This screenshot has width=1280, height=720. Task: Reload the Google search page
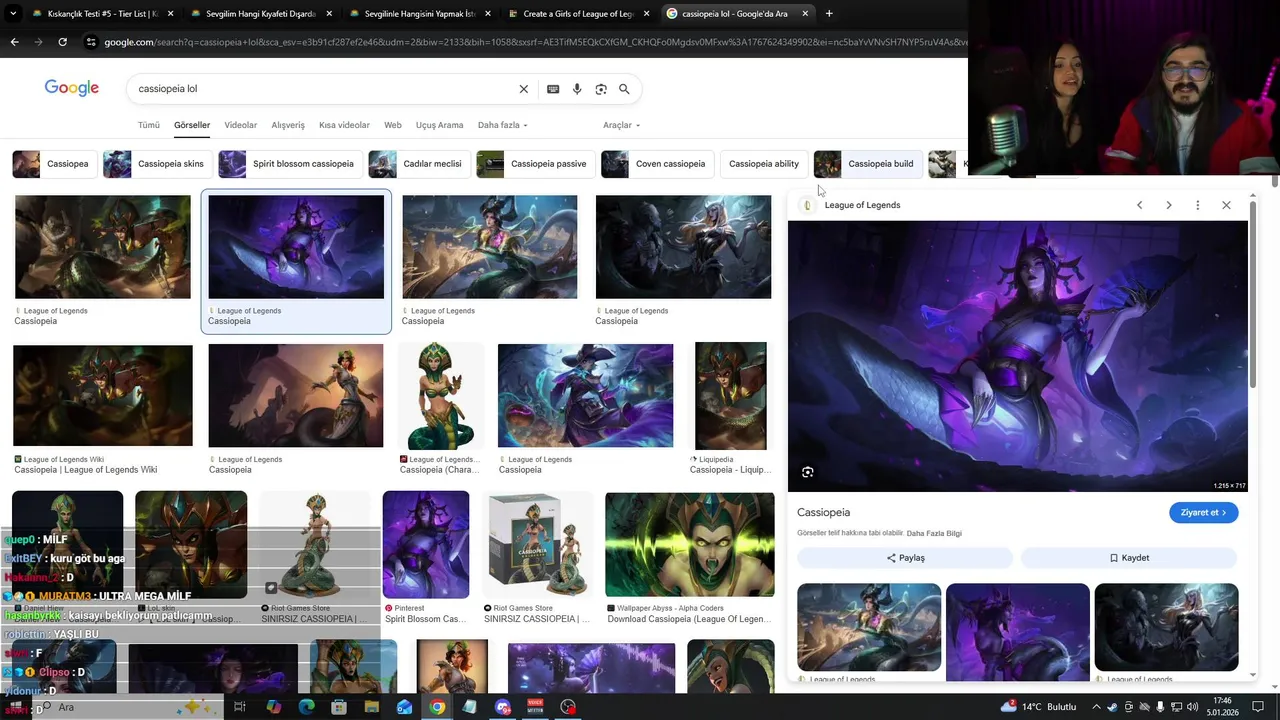click(62, 42)
